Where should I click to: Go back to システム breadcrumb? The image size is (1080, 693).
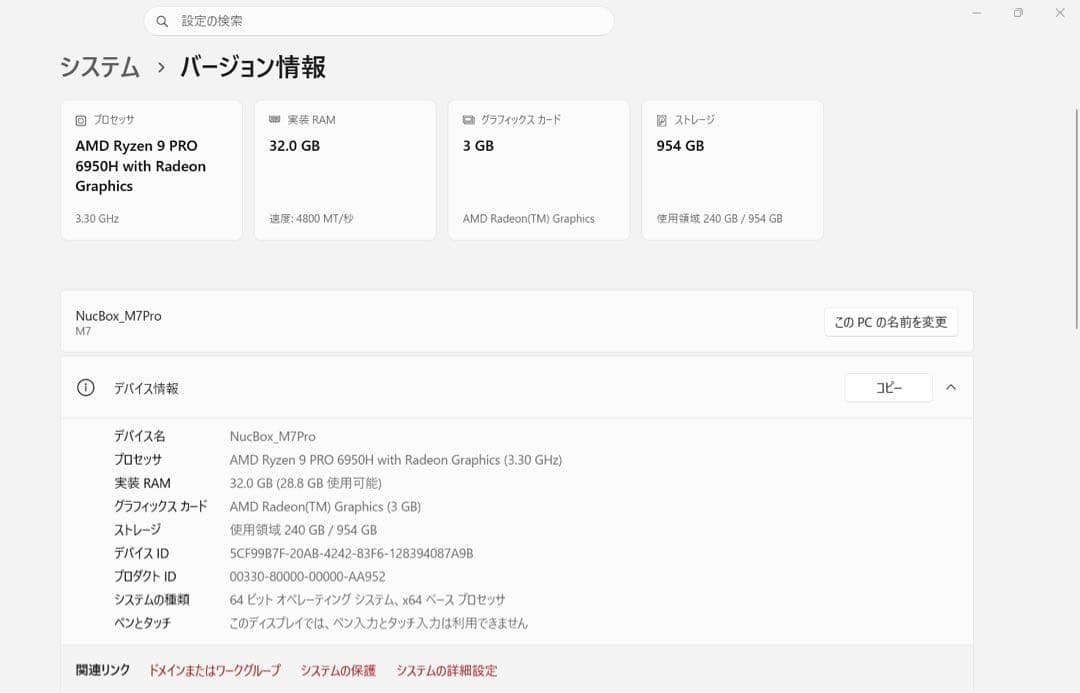pos(100,68)
